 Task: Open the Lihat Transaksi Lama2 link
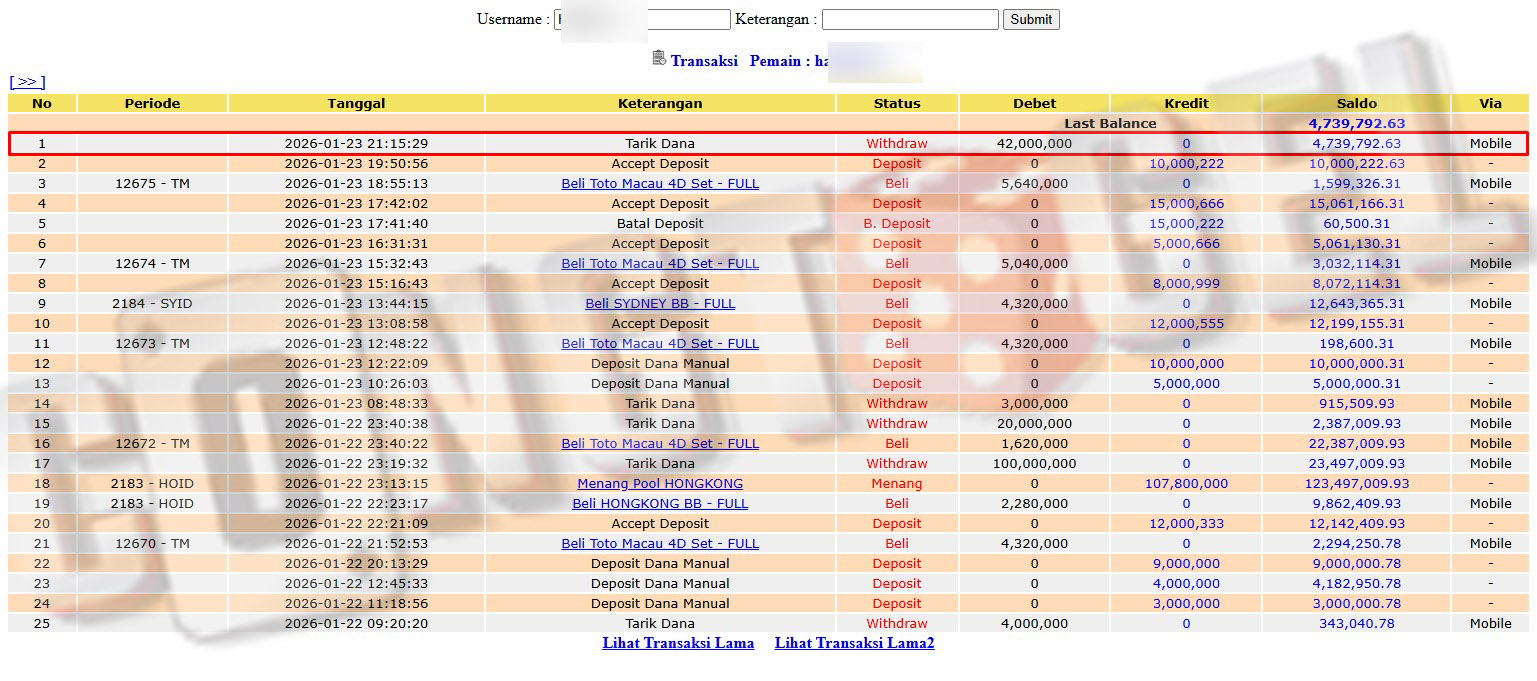(x=854, y=643)
